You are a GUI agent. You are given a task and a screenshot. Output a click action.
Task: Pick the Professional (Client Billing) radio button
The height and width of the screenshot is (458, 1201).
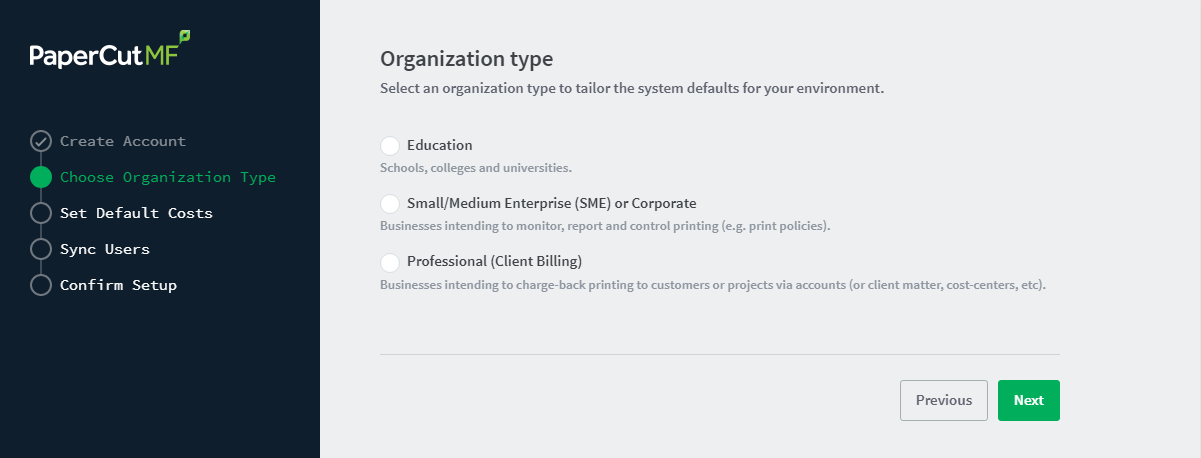[390, 262]
